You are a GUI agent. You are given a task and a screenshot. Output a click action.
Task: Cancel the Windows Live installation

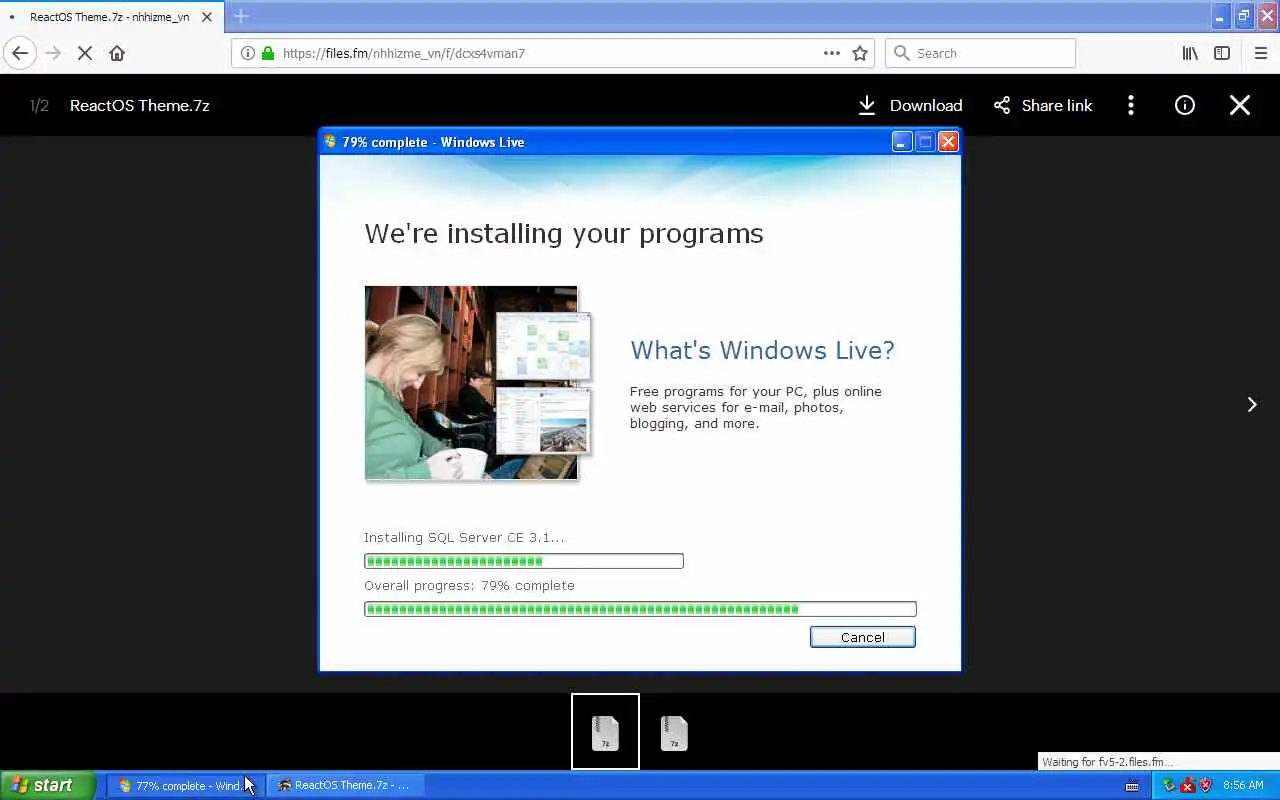point(863,637)
